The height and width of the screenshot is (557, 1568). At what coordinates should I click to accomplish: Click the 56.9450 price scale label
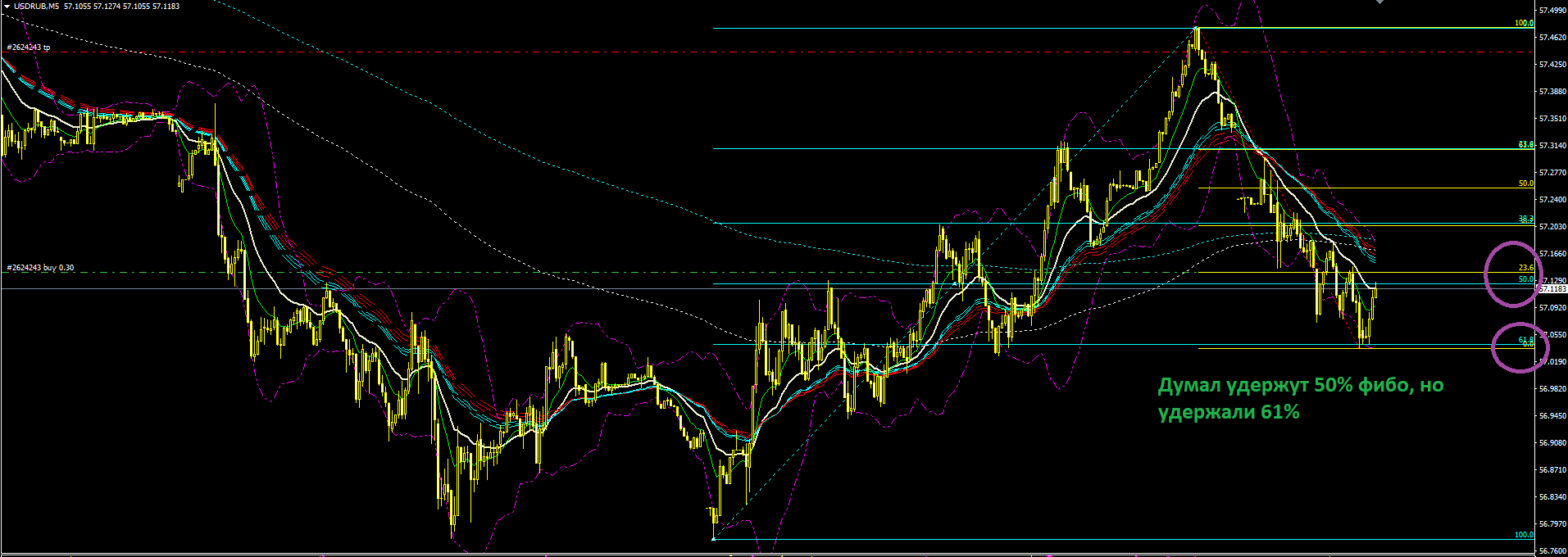pos(1552,416)
